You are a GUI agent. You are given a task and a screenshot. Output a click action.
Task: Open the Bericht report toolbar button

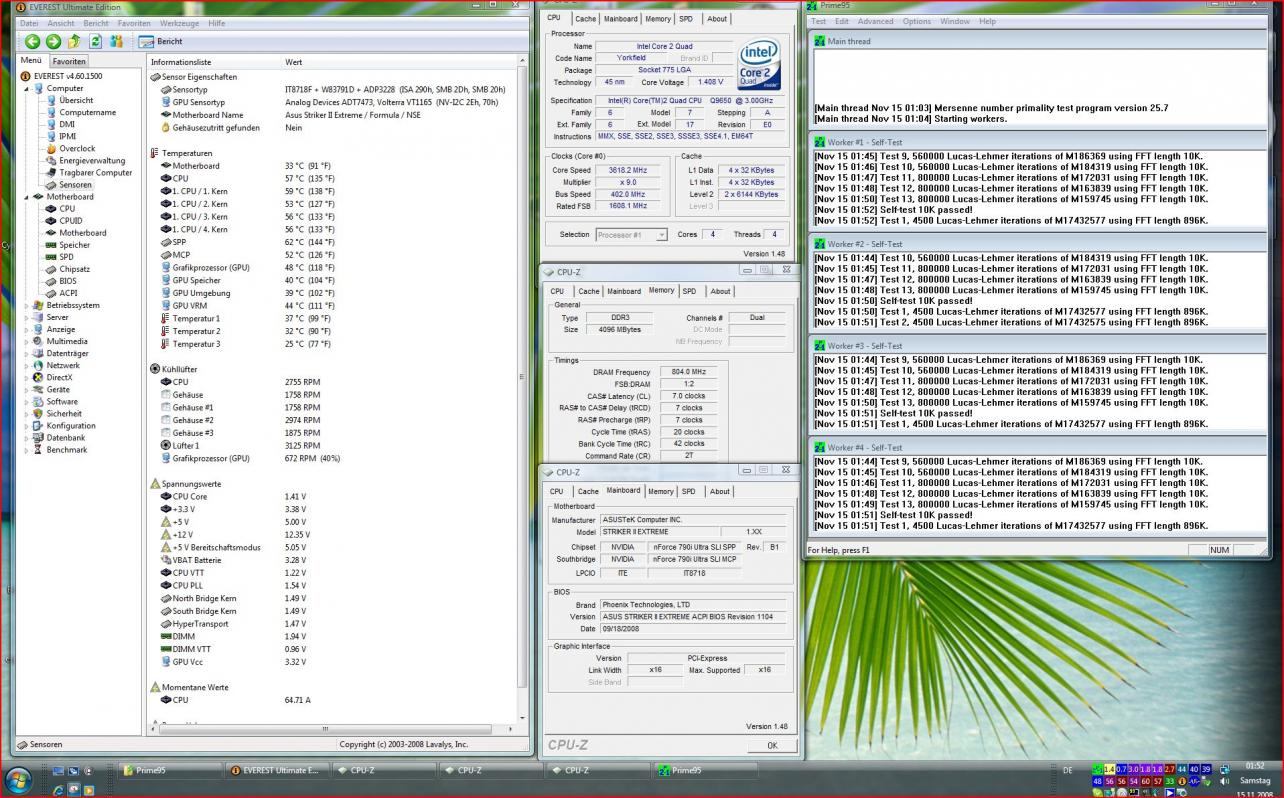coord(161,41)
